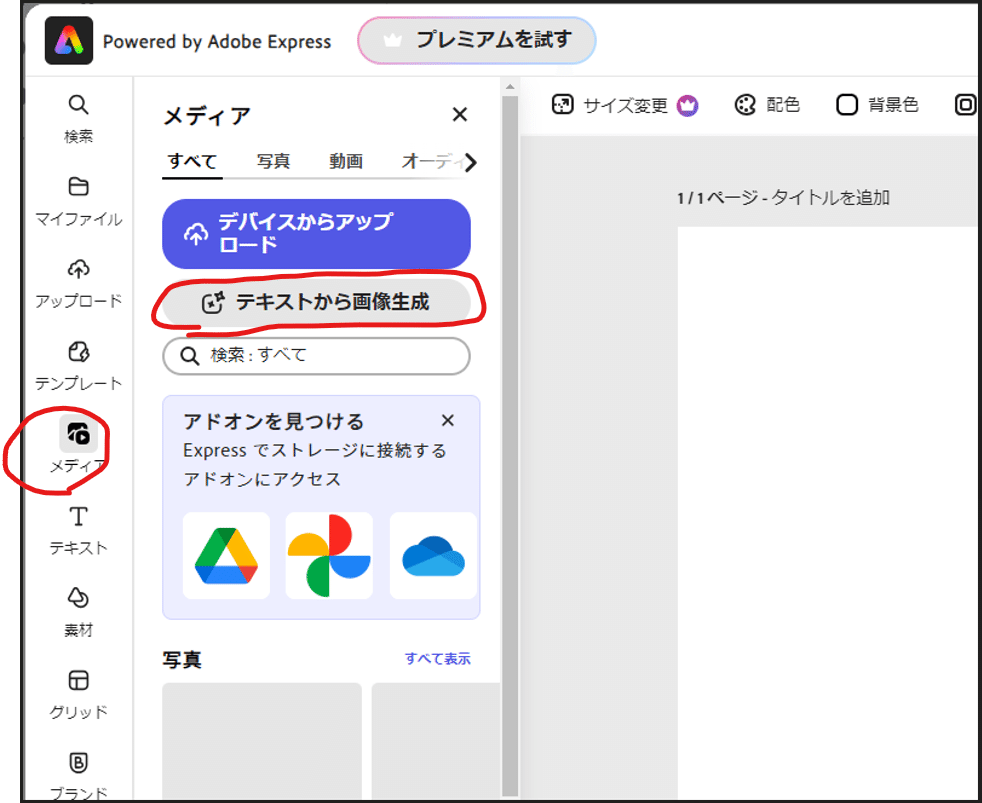This screenshot has height=803, width=982.
Task: Click タイトルを追加 page title text
Action: coord(829,198)
